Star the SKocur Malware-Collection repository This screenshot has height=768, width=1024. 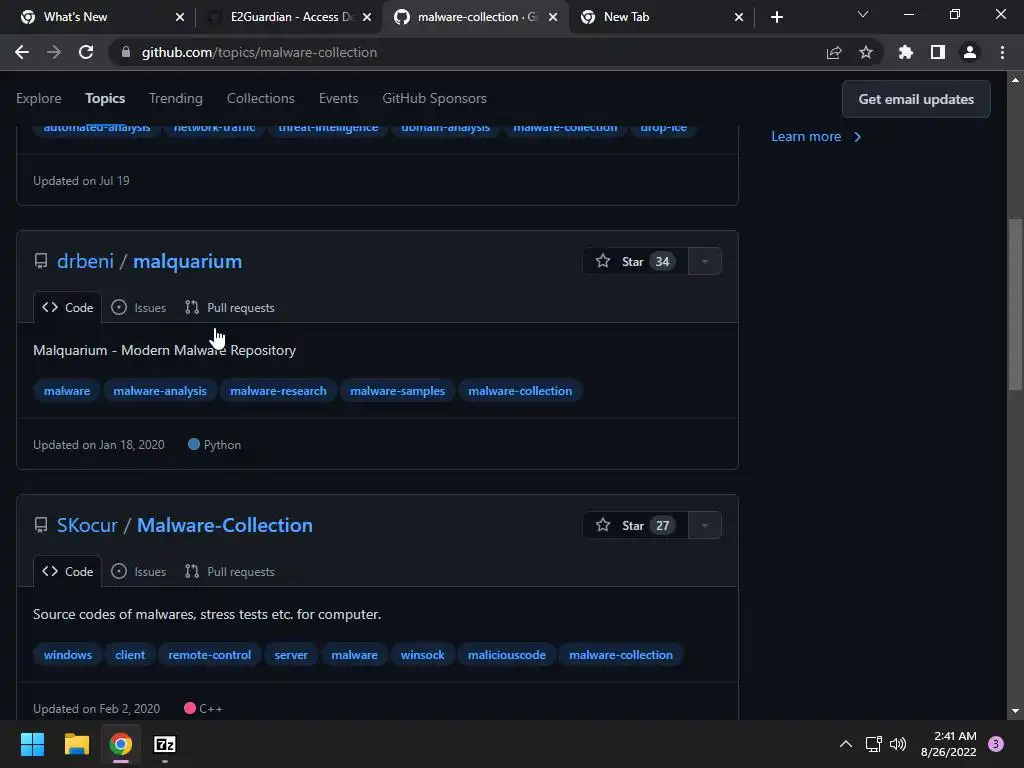coord(635,526)
